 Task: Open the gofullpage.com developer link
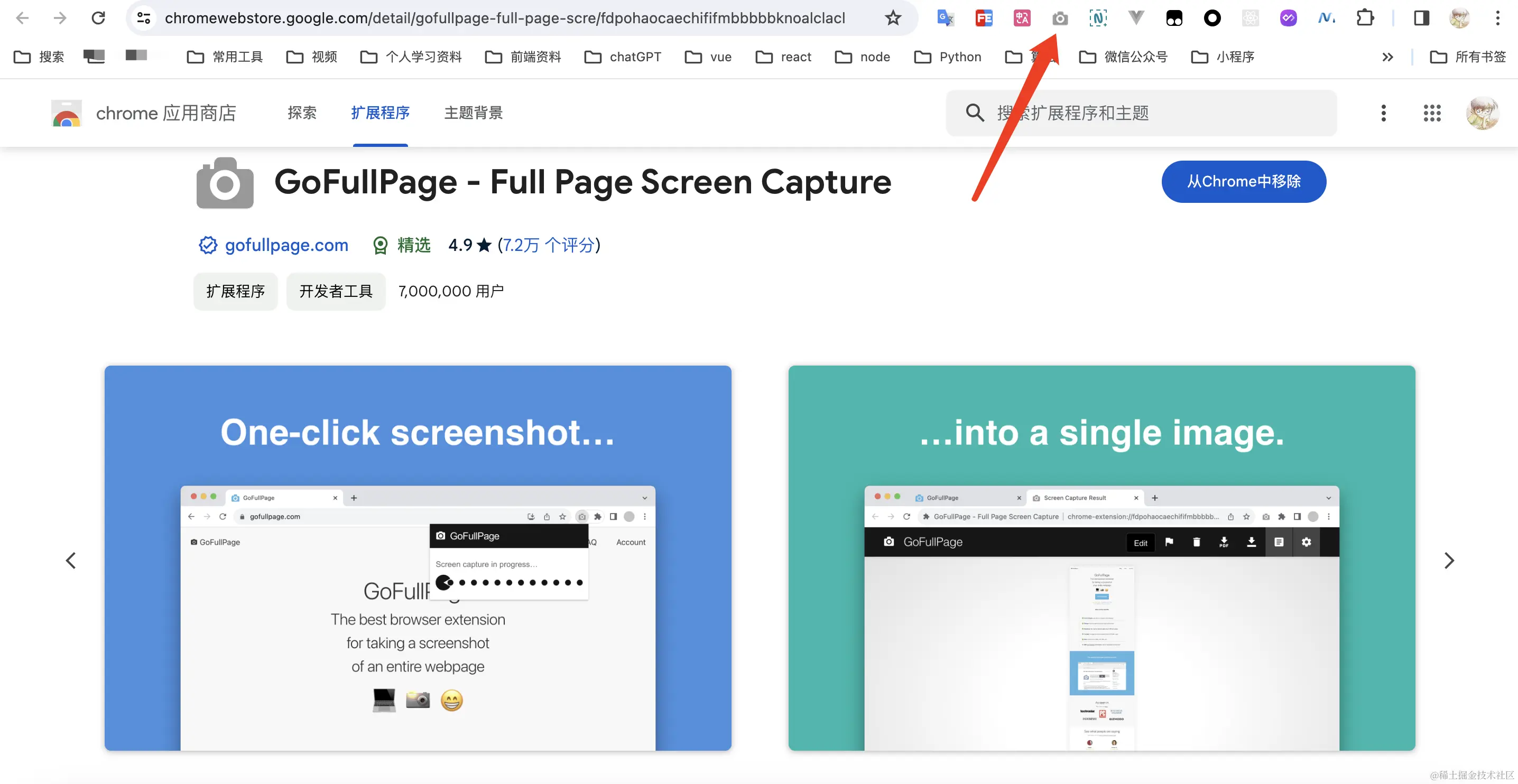[x=286, y=245]
